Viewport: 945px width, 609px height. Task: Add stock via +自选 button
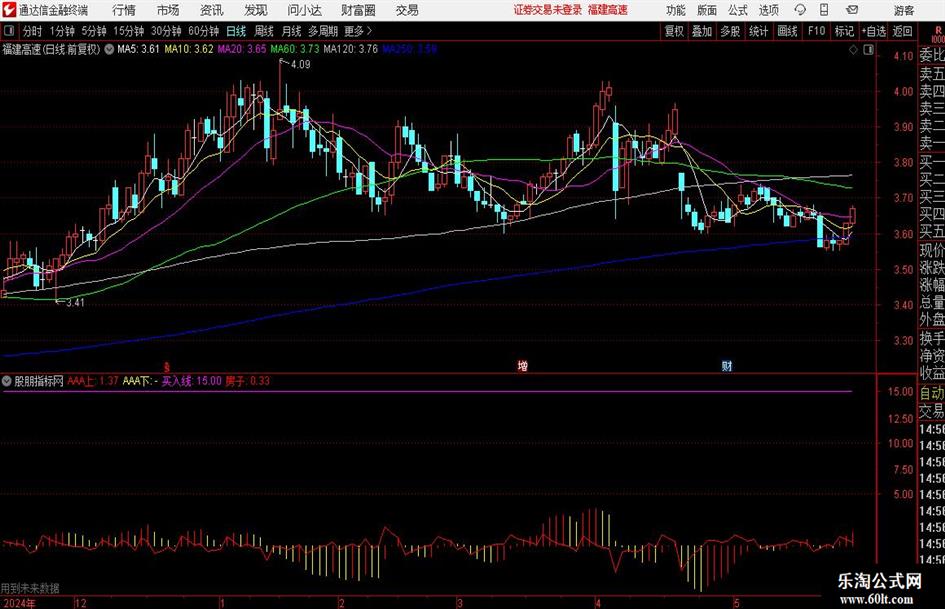pyautogui.click(x=873, y=31)
